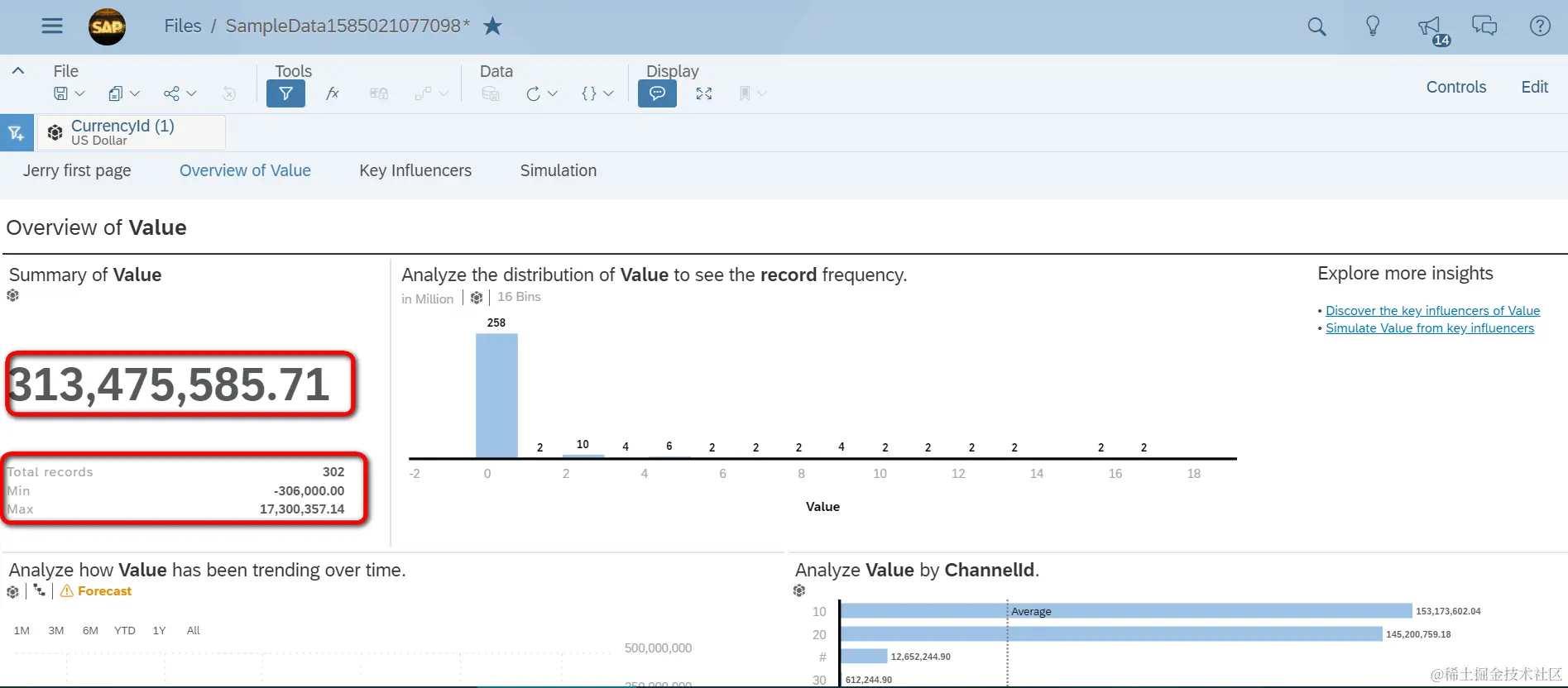The height and width of the screenshot is (688, 1568).
Task: Select the 3M time range
Action: (56, 630)
